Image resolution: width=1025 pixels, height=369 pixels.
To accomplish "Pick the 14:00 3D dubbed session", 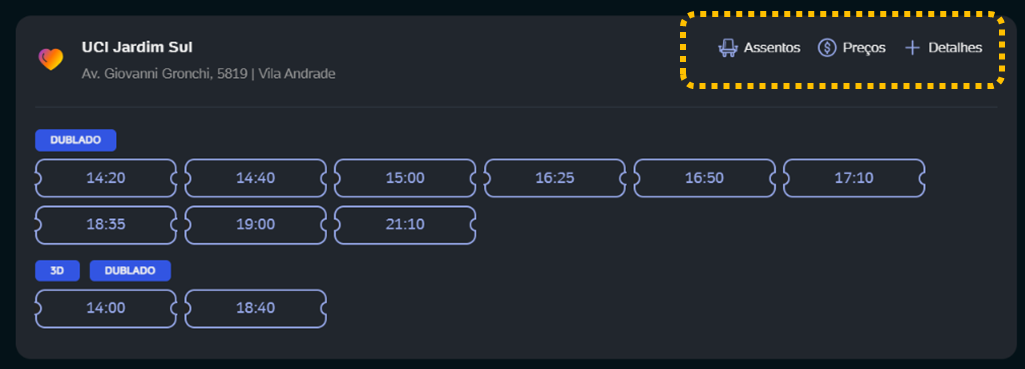I will pyautogui.click(x=106, y=308).
